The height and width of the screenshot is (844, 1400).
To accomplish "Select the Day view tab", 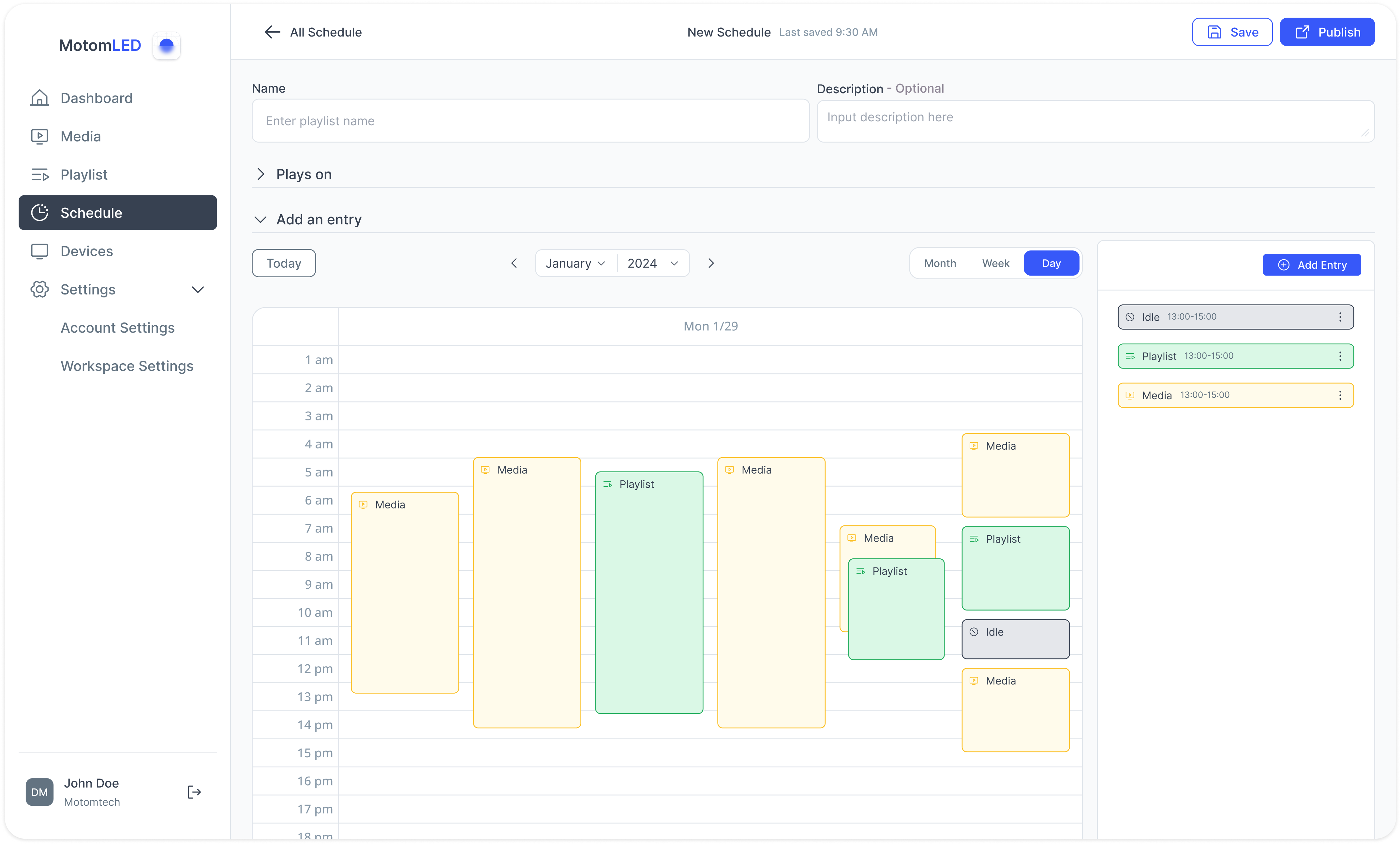I will click(x=1051, y=263).
